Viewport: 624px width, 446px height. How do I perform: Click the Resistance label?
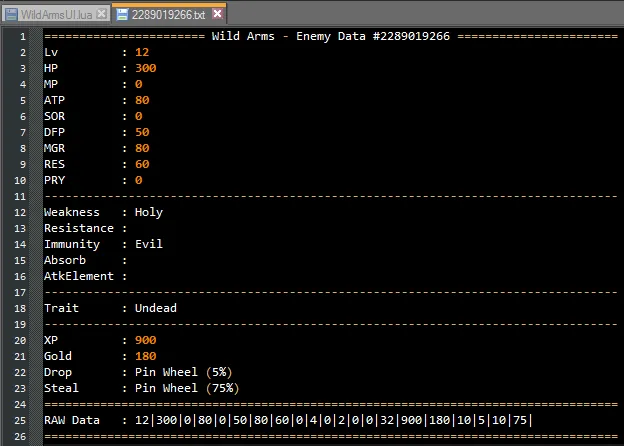click(79, 228)
